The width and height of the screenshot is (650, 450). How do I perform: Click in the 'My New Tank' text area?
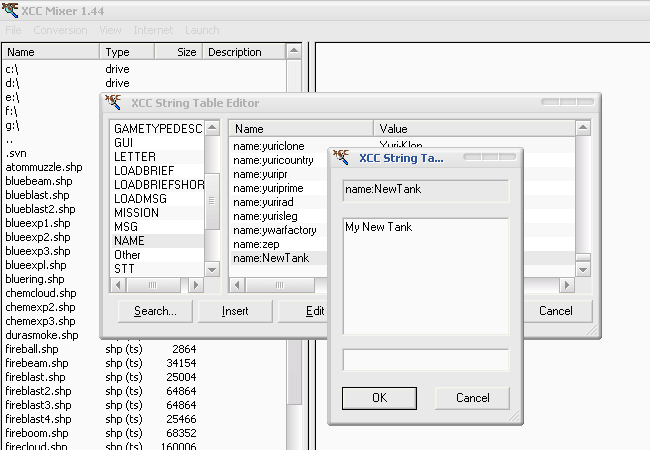(425, 275)
